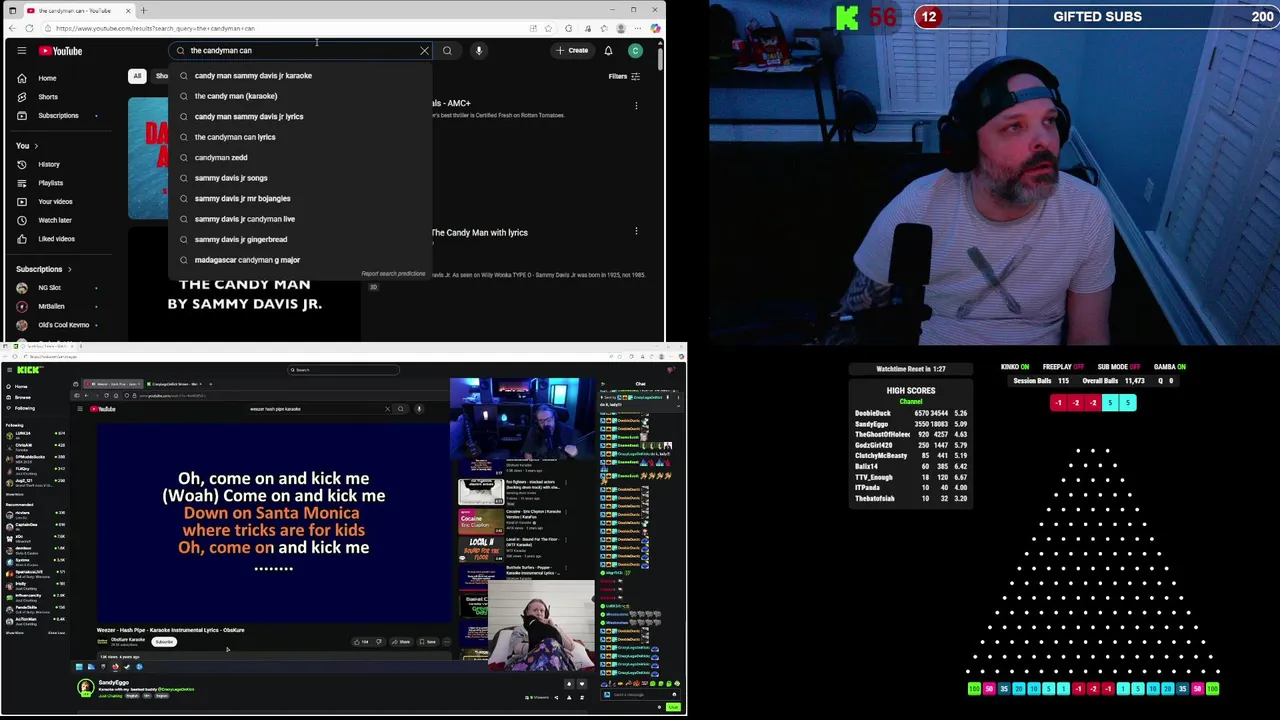Image resolution: width=1280 pixels, height=720 pixels.
Task: Open The Candy Man with lyrics video title
Action: [x=479, y=232]
